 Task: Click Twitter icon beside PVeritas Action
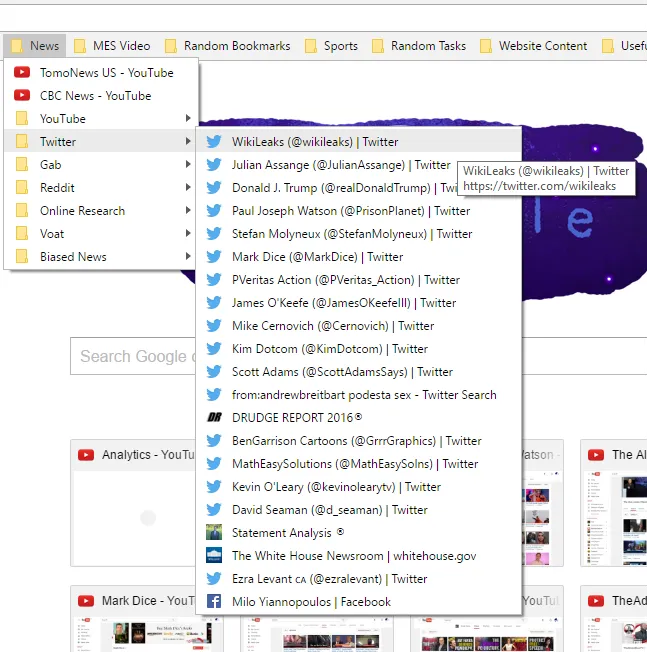pos(214,280)
